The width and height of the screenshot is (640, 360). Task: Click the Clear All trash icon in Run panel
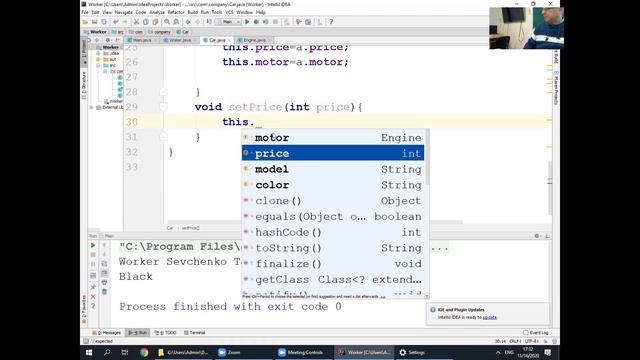click(x=104, y=291)
